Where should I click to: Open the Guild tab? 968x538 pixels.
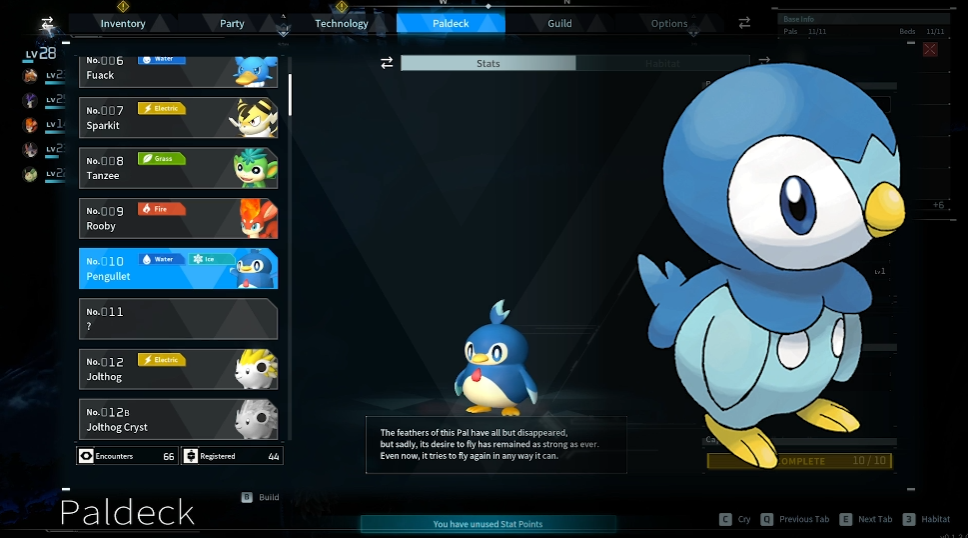tap(560, 23)
